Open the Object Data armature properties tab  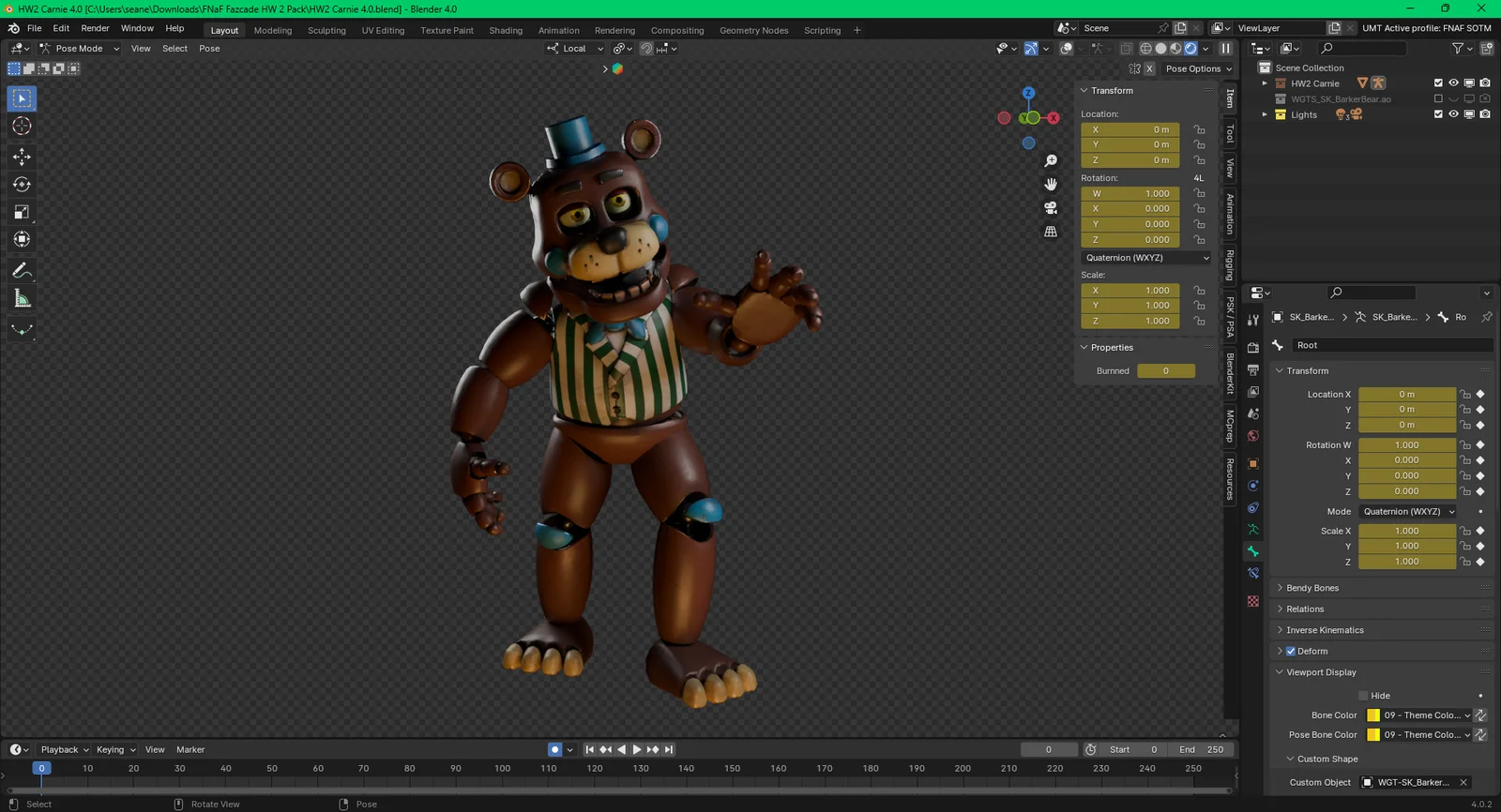coord(1253,530)
